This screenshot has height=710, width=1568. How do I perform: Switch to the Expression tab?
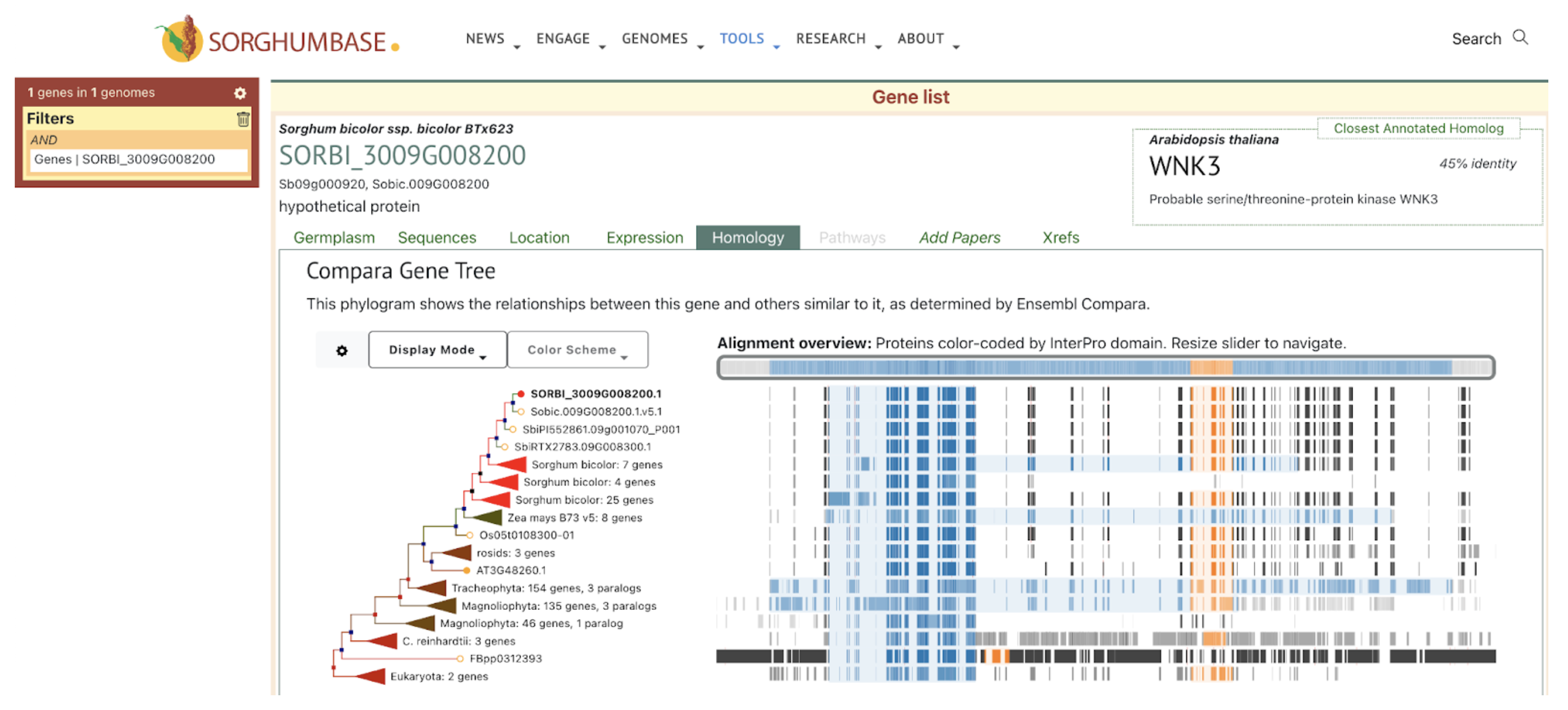pyautogui.click(x=644, y=238)
